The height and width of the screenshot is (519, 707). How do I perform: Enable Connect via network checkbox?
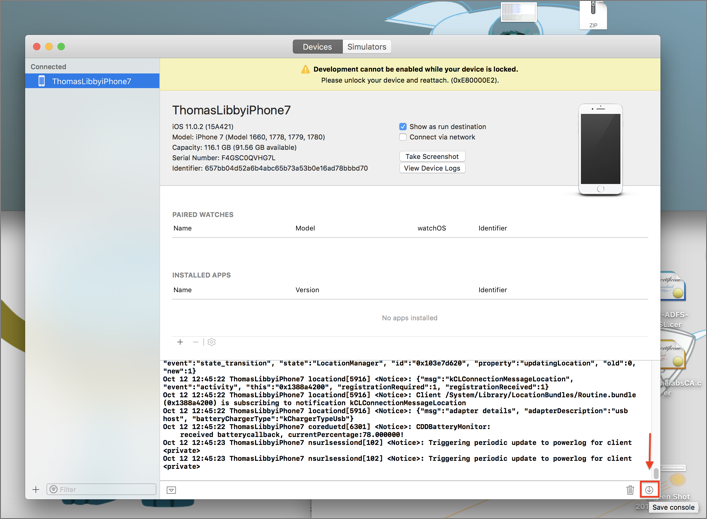403,137
